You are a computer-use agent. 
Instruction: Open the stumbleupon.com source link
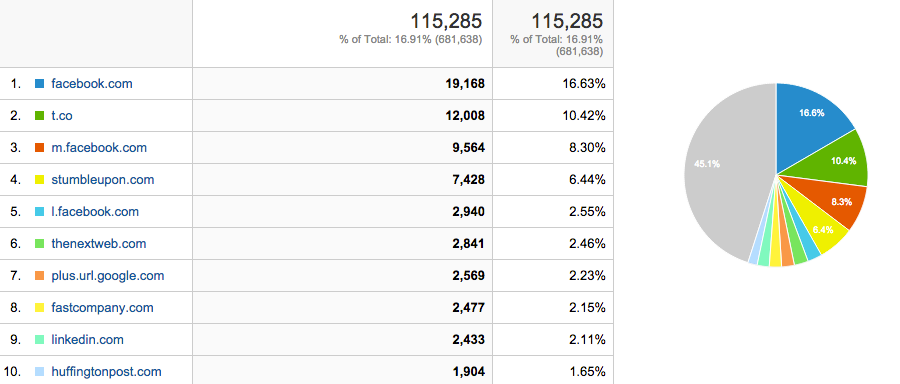(x=103, y=180)
